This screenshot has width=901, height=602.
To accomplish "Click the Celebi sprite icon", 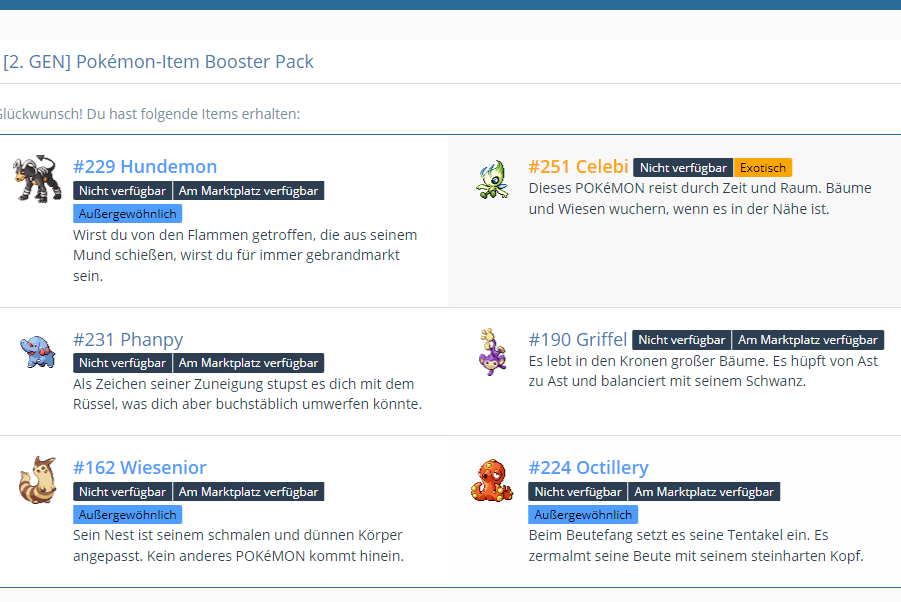I will tap(492, 179).
